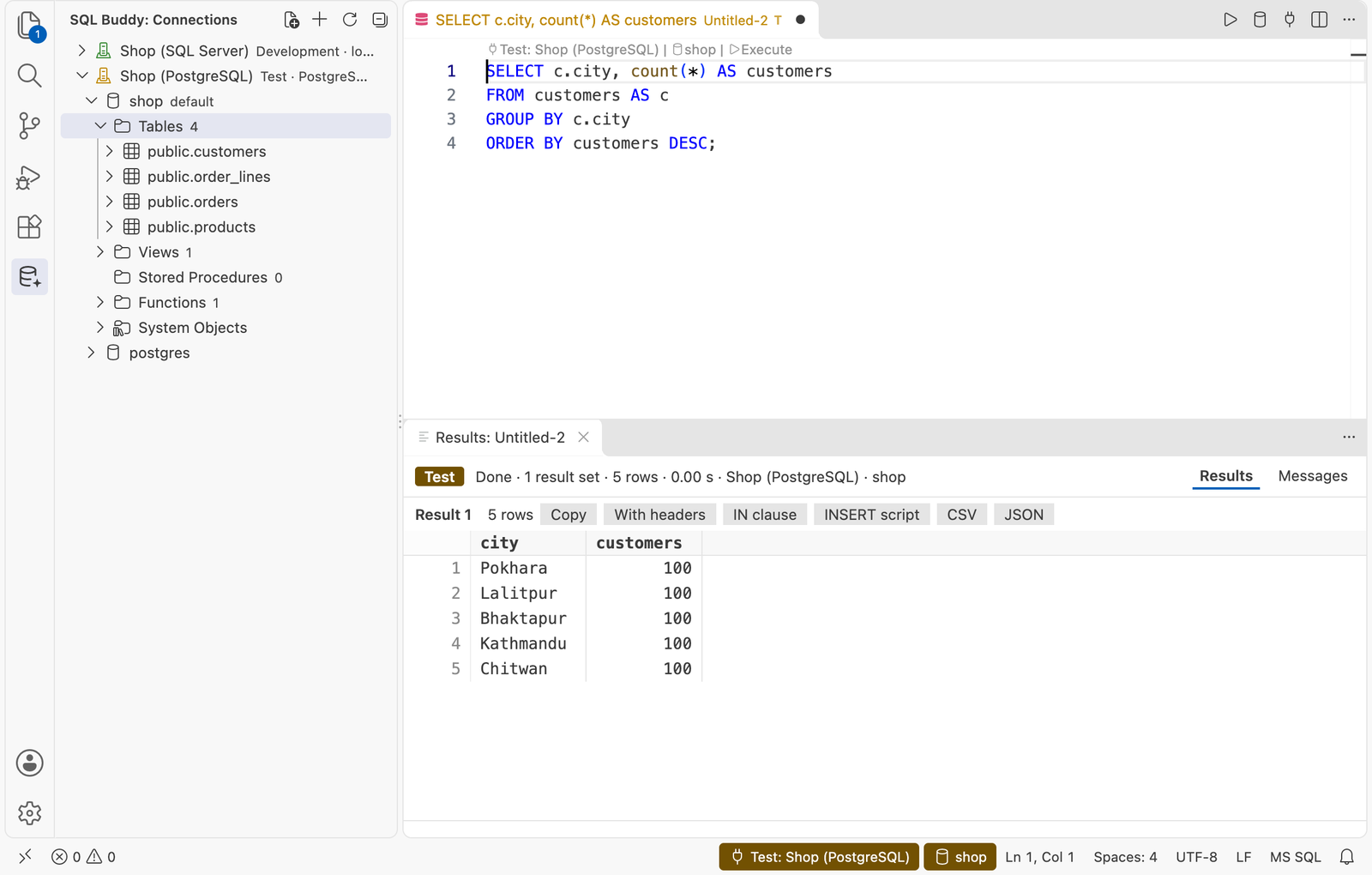Expand Shop (SQL Server) connection
The height and width of the screenshot is (875, 1372).
coord(82,51)
